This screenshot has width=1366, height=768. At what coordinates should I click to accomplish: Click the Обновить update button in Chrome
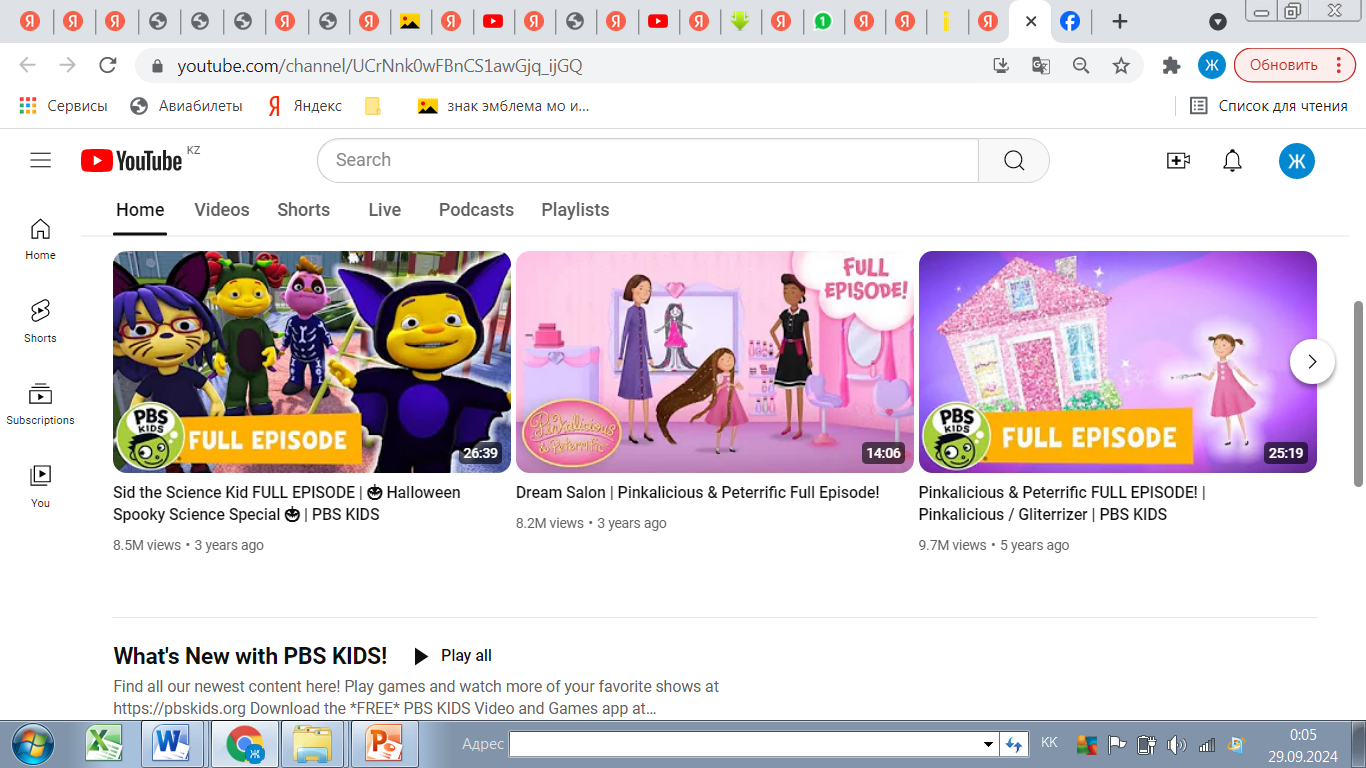[x=1284, y=66]
